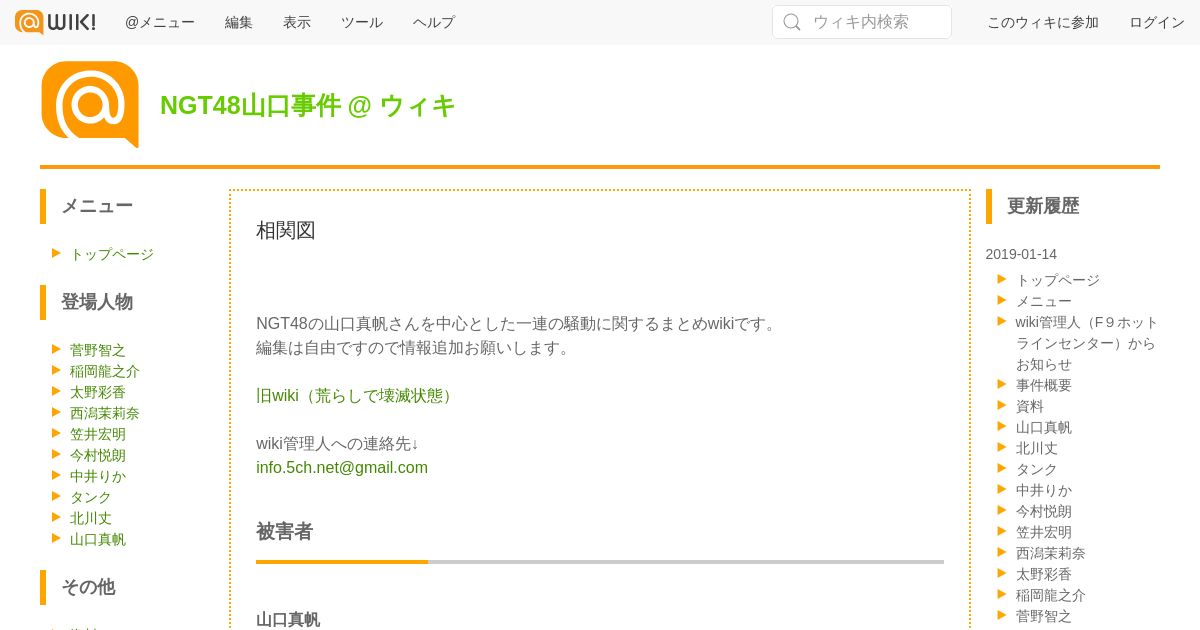Click the その他 sidebar heading
The height and width of the screenshot is (630, 1200).
click(88, 587)
